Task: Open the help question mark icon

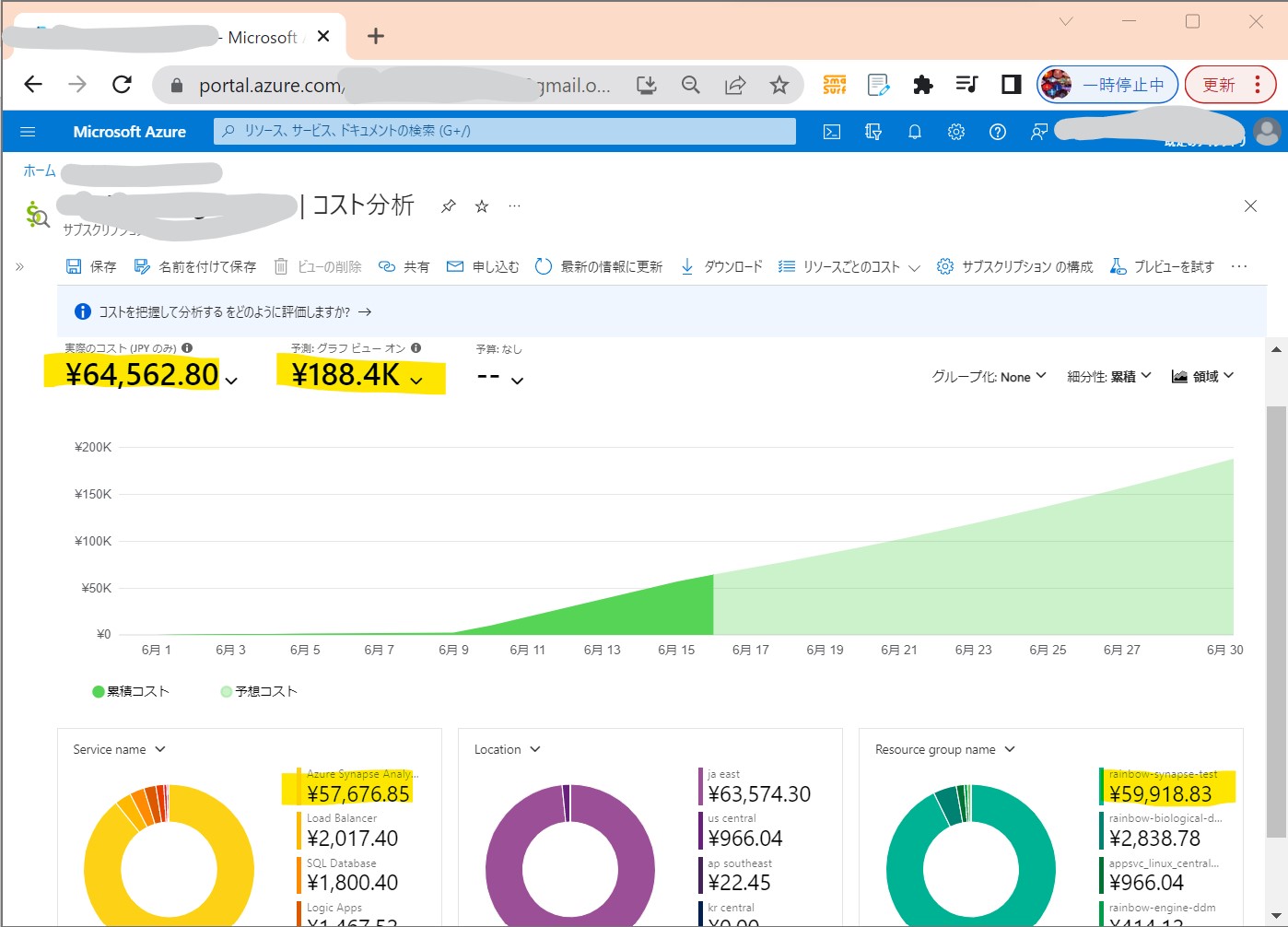Action: [x=998, y=132]
